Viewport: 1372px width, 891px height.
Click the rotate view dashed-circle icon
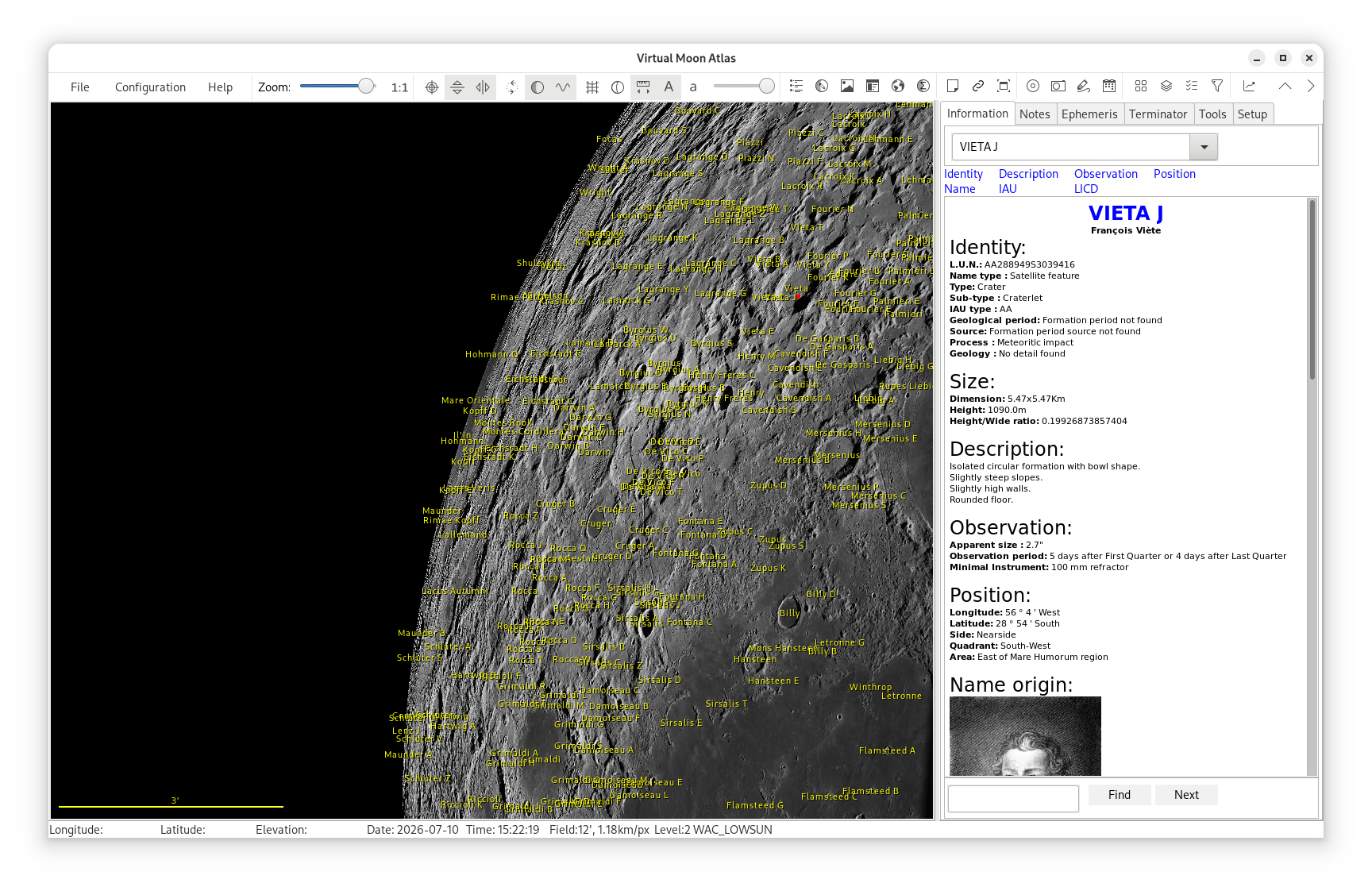click(x=512, y=87)
